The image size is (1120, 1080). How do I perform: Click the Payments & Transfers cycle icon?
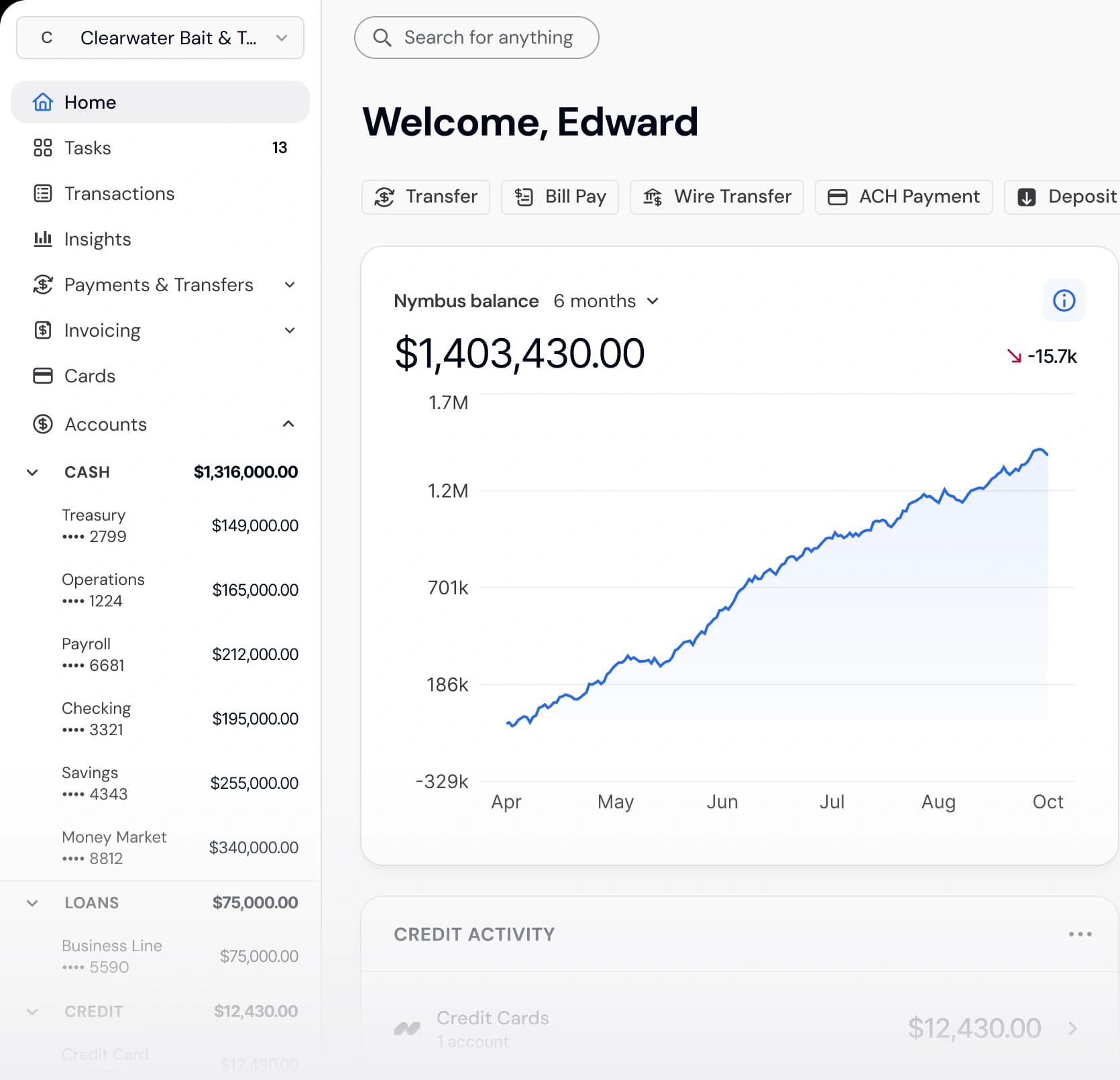tap(43, 284)
